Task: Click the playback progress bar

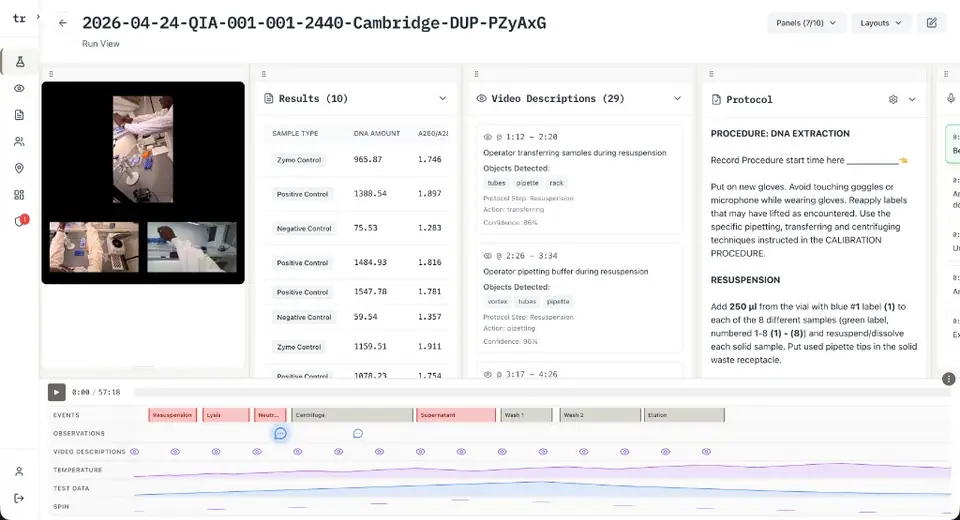Action: click(542, 392)
